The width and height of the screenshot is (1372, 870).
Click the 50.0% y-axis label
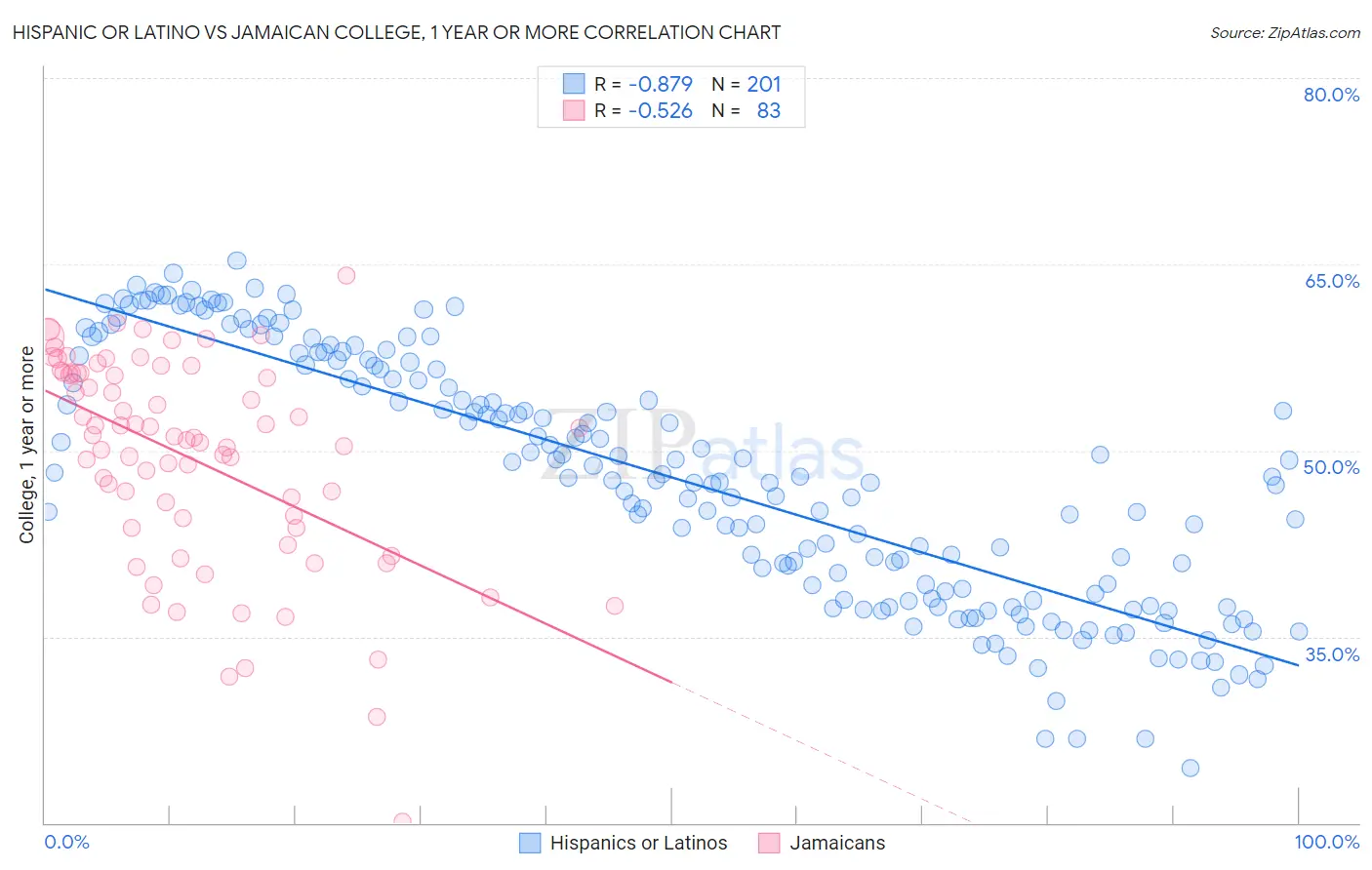(x=1331, y=467)
